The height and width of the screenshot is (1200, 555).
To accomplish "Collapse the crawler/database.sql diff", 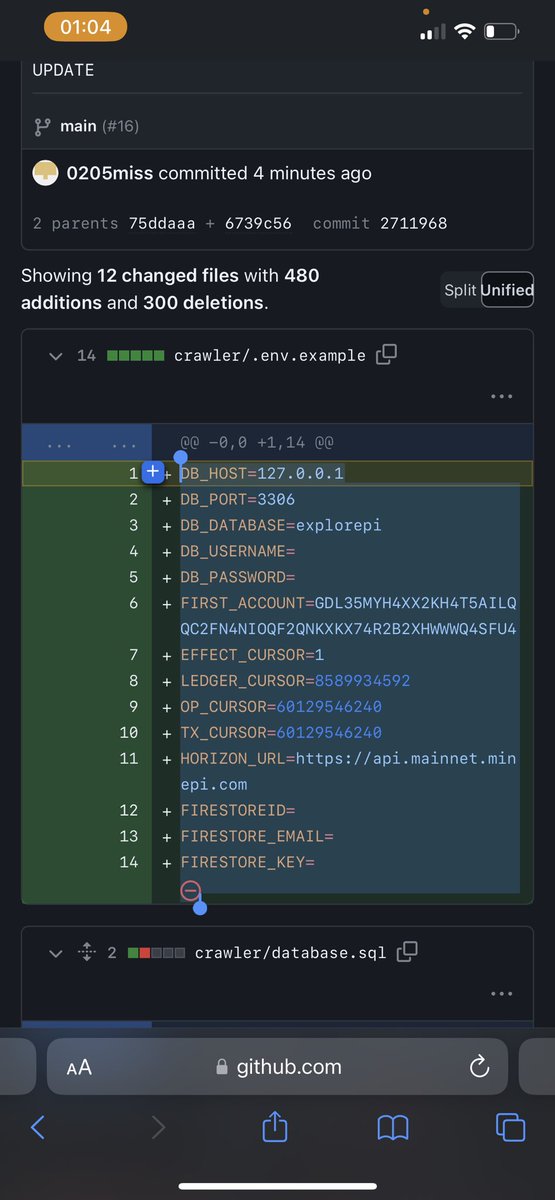I will tap(56, 953).
